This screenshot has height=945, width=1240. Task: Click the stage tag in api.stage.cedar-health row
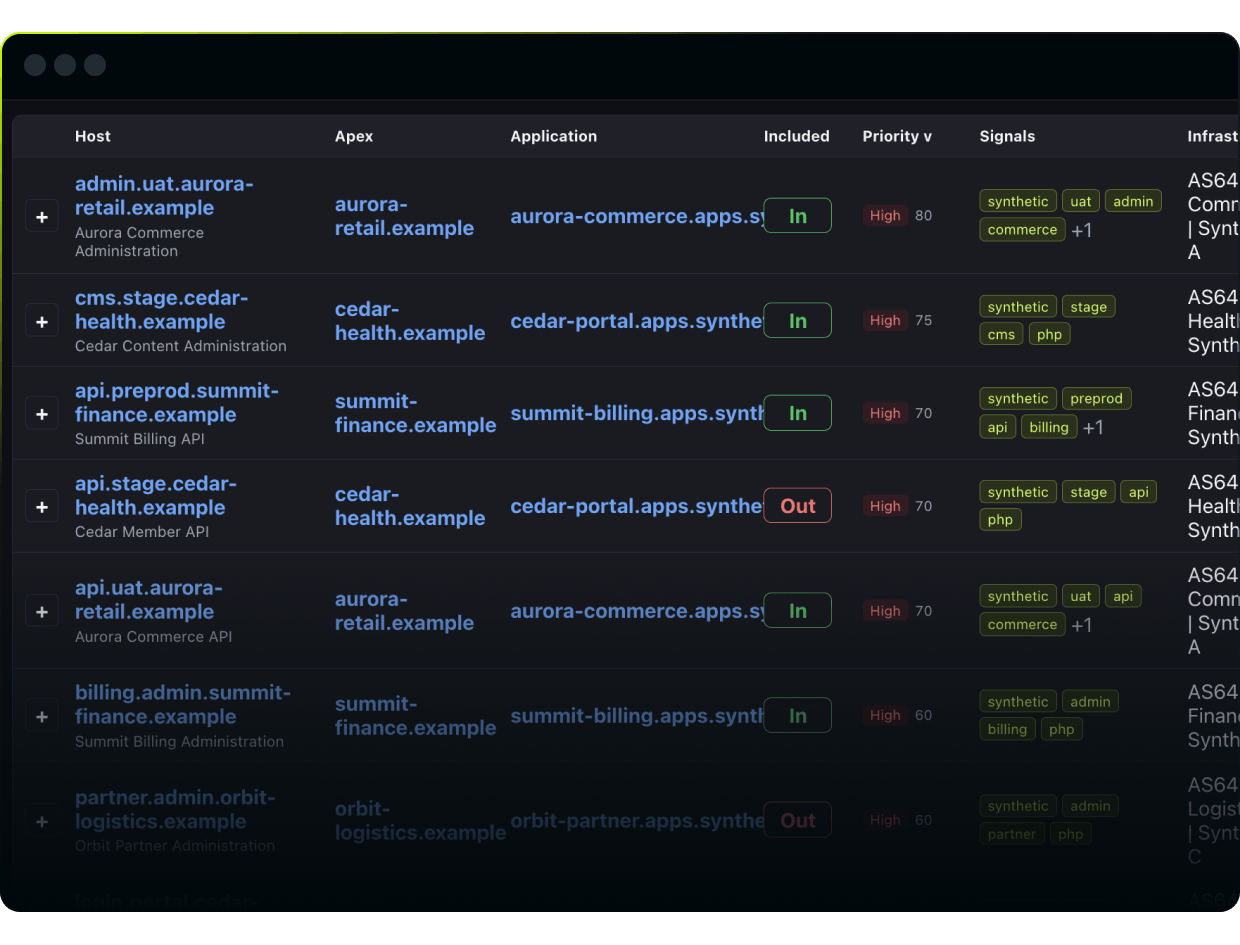point(1088,492)
